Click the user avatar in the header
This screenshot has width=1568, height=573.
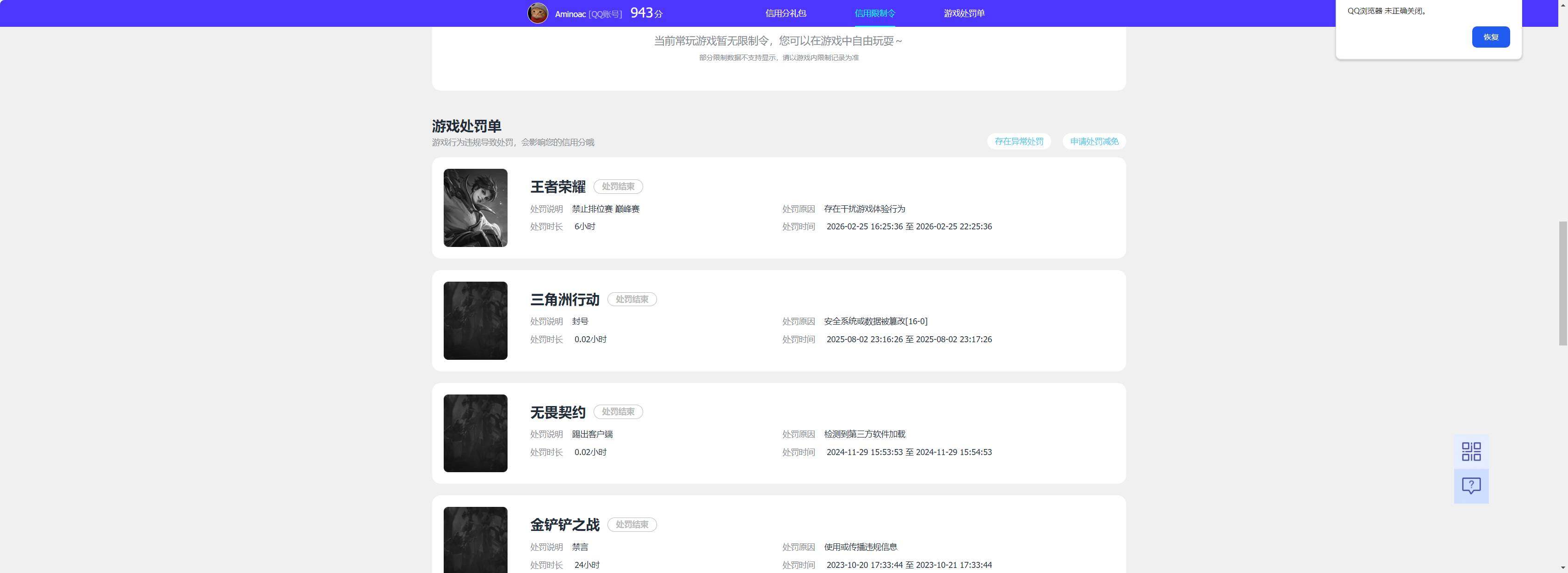point(538,13)
